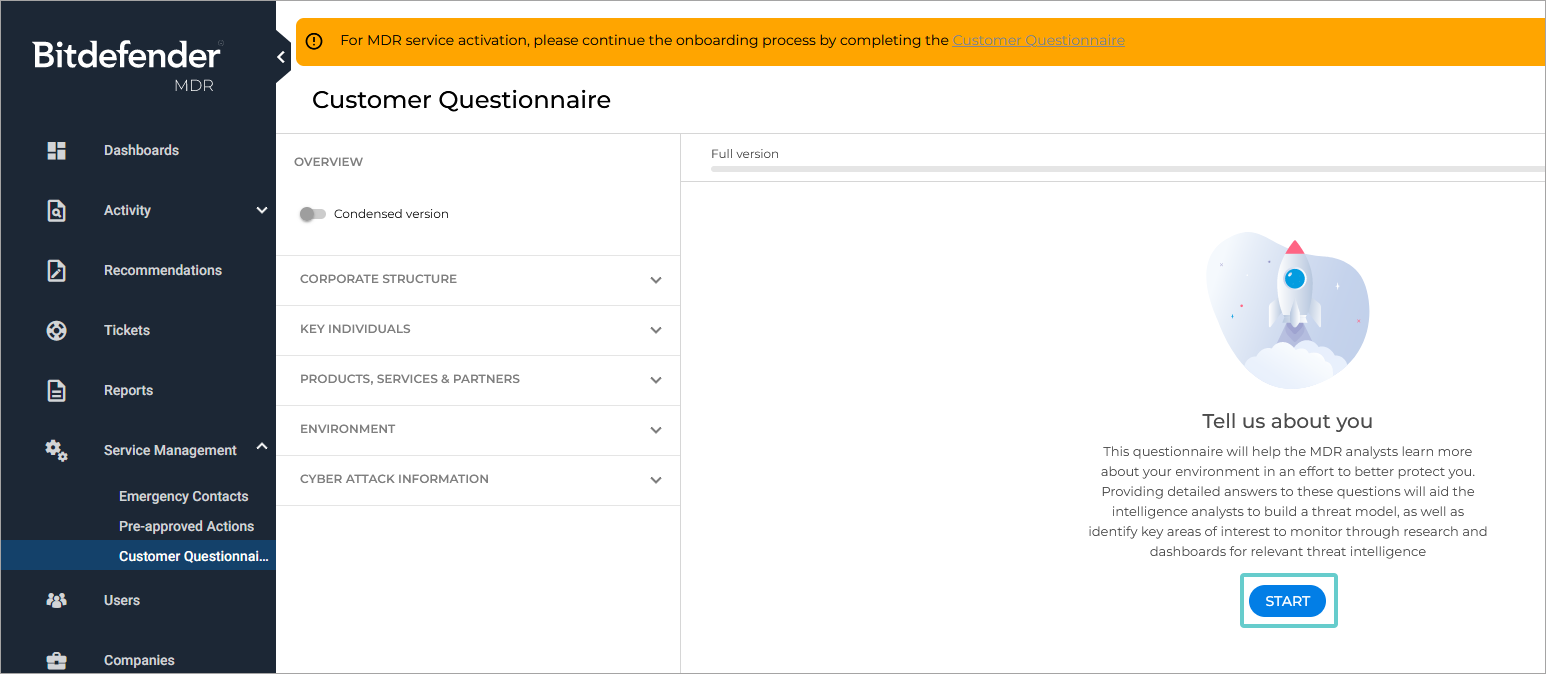1546x674 pixels.
Task: Click the Reports document icon
Action: 57,391
